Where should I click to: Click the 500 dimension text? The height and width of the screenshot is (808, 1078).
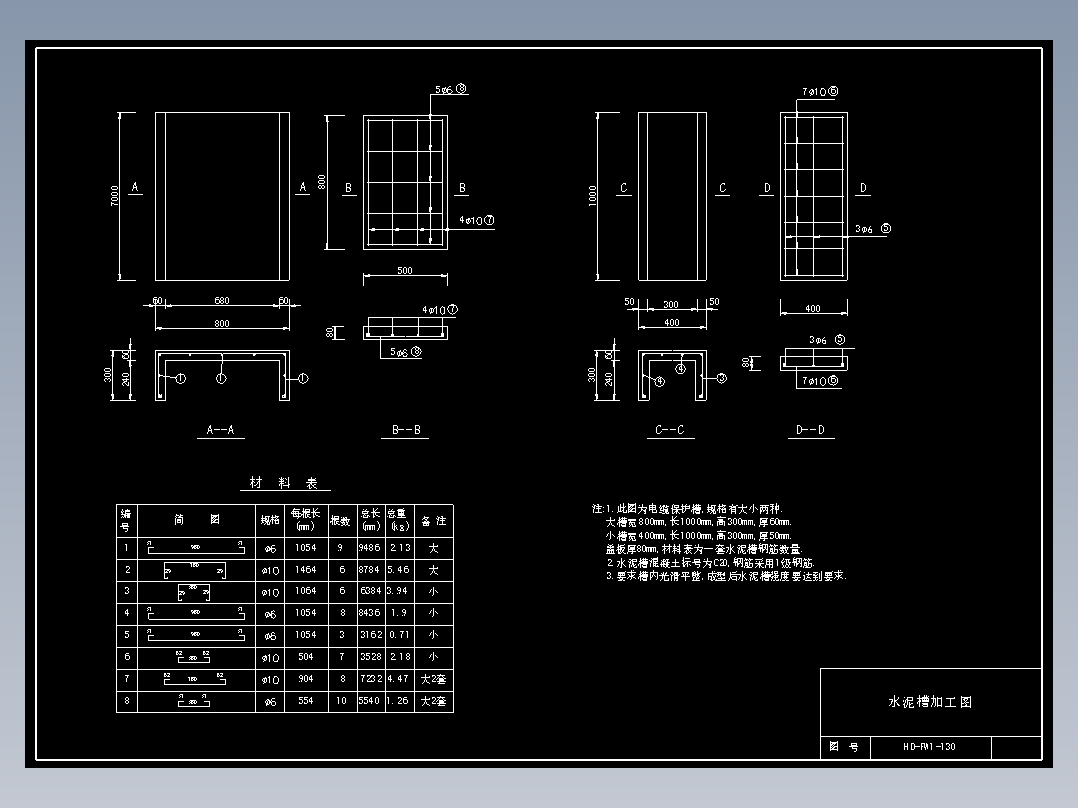tap(405, 270)
